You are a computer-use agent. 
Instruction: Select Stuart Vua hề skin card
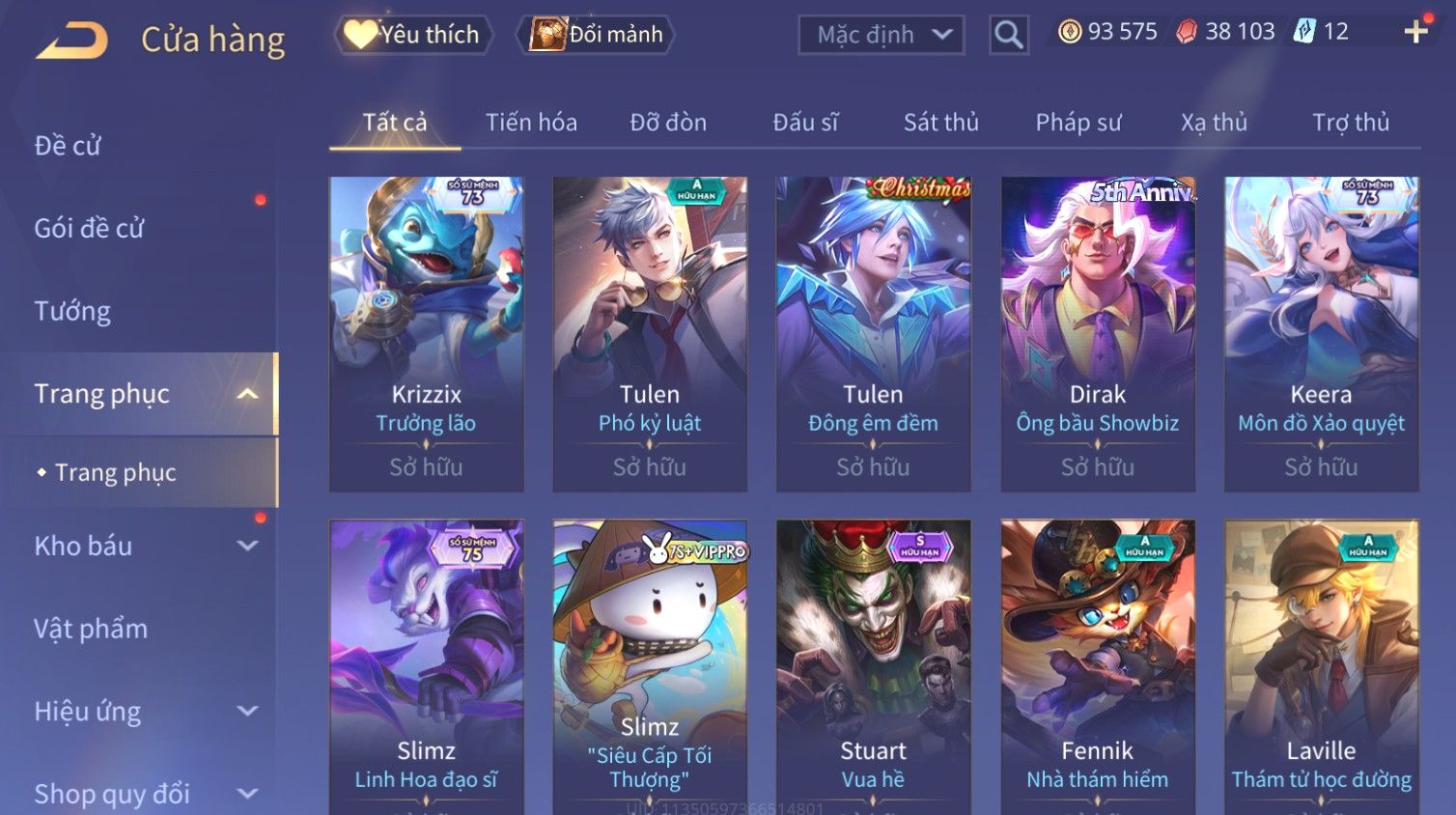click(874, 667)
